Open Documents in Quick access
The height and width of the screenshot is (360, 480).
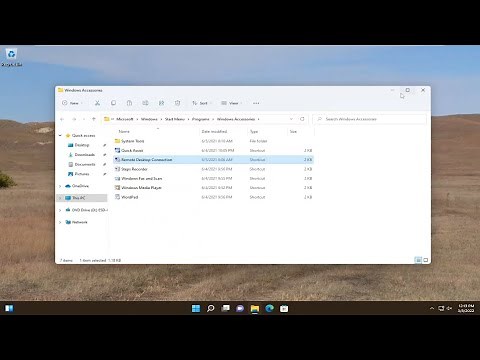(x=85, y=164)
